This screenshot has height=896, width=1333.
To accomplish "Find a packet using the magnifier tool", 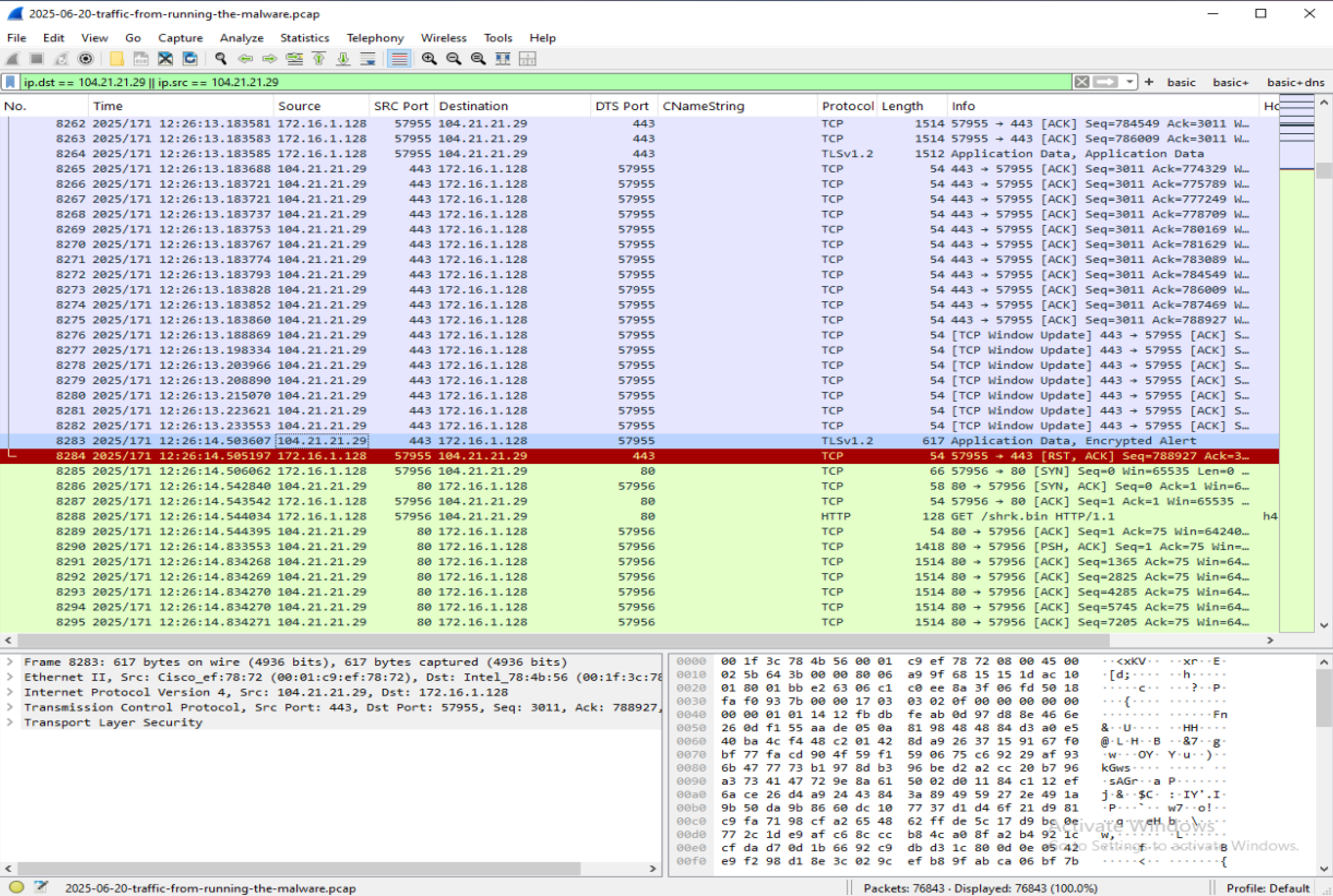I will tap(221, 58).
